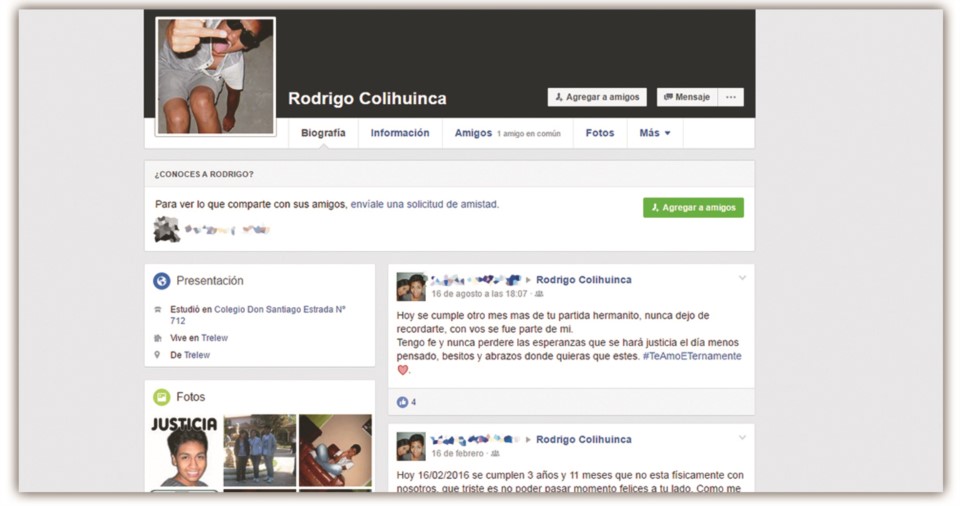Click the Mensaje button
The width and height of the screenshot is (960, 506).
pos(687,97)
